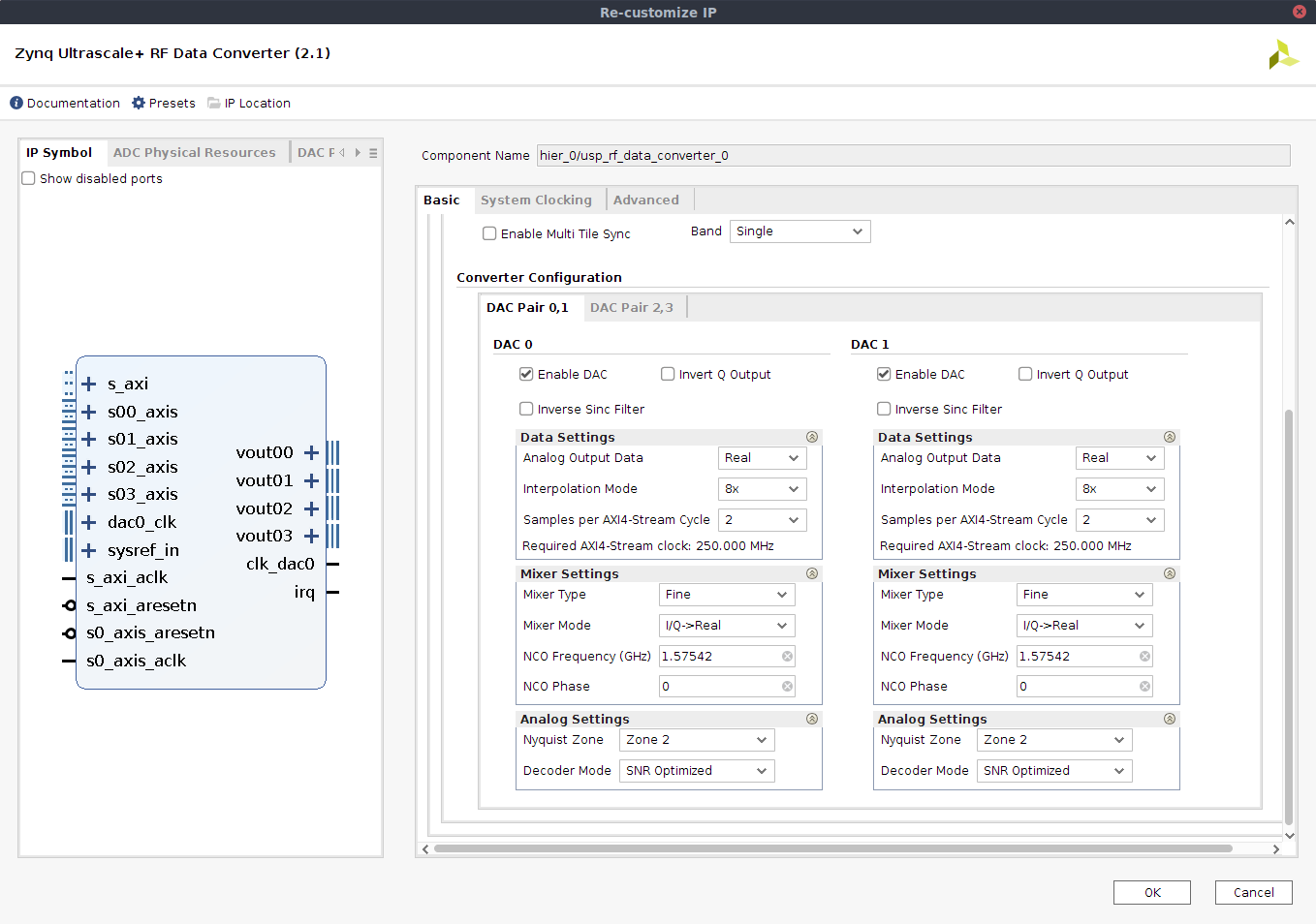Viewport: 1316px width, 924px height.
Task: Open DAC 1 Interpolation Mode dropdown
Action: pyautogui.click(x=1119, y=489)
